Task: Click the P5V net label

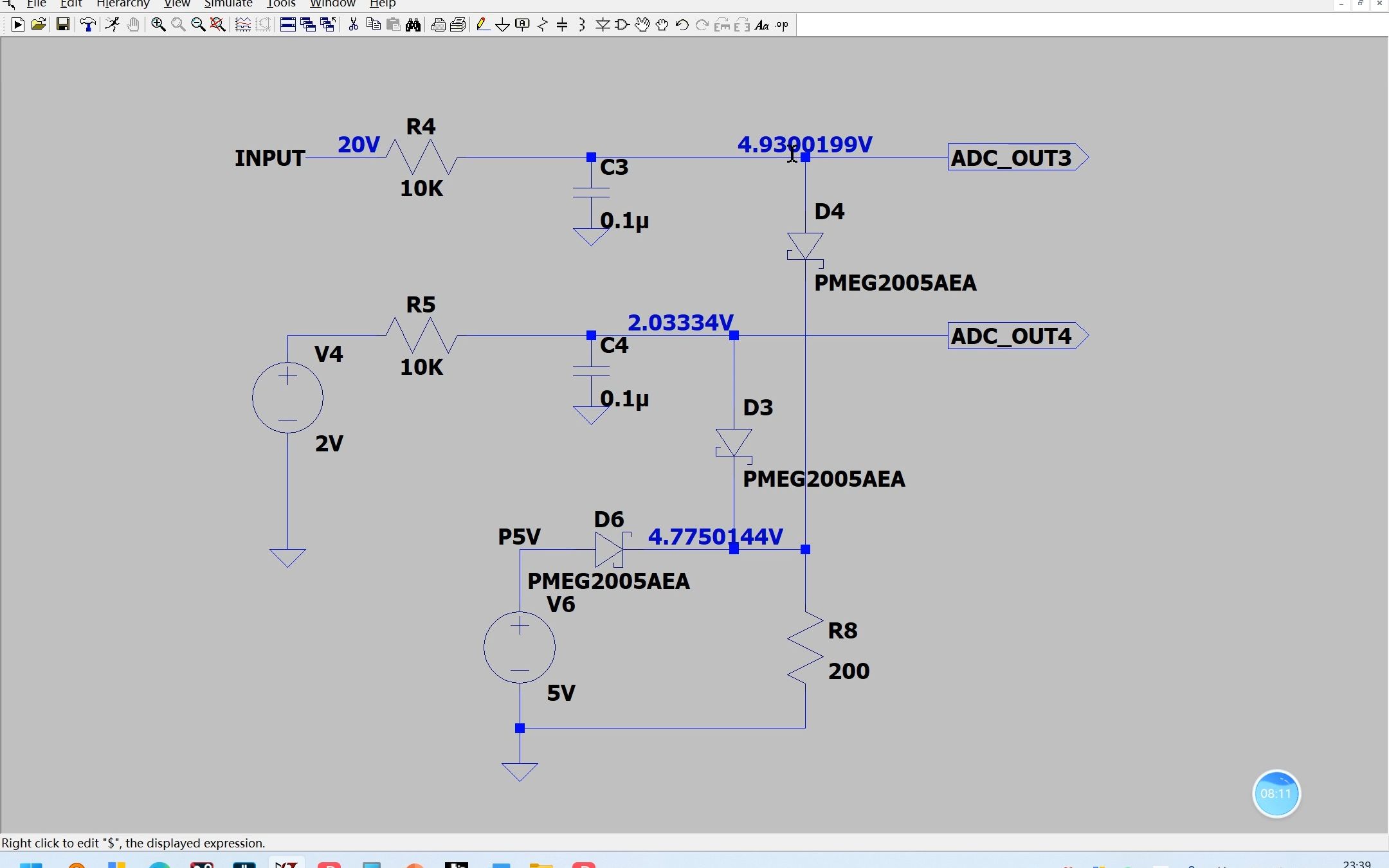Action: (520, 537)
